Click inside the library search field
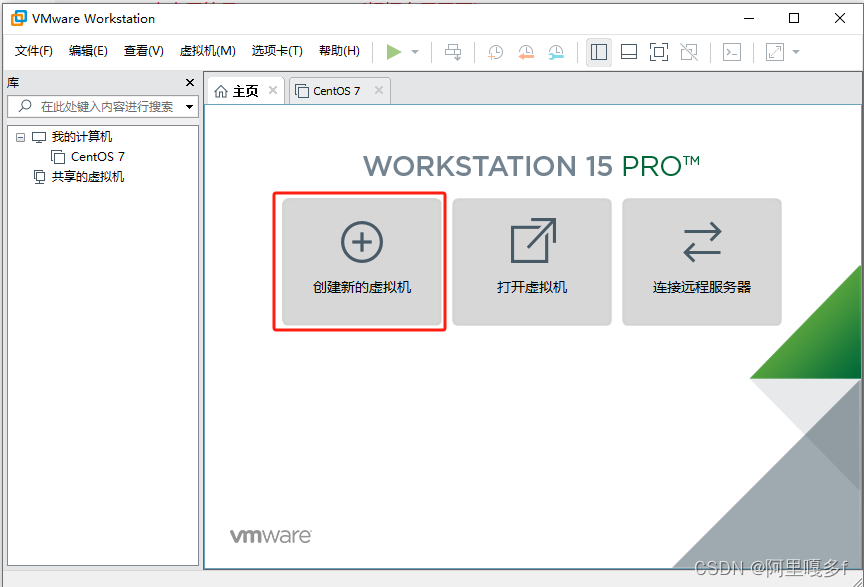The height and width of the screenshot is (587, 864). pyautogui.click(x=100, y=107)
